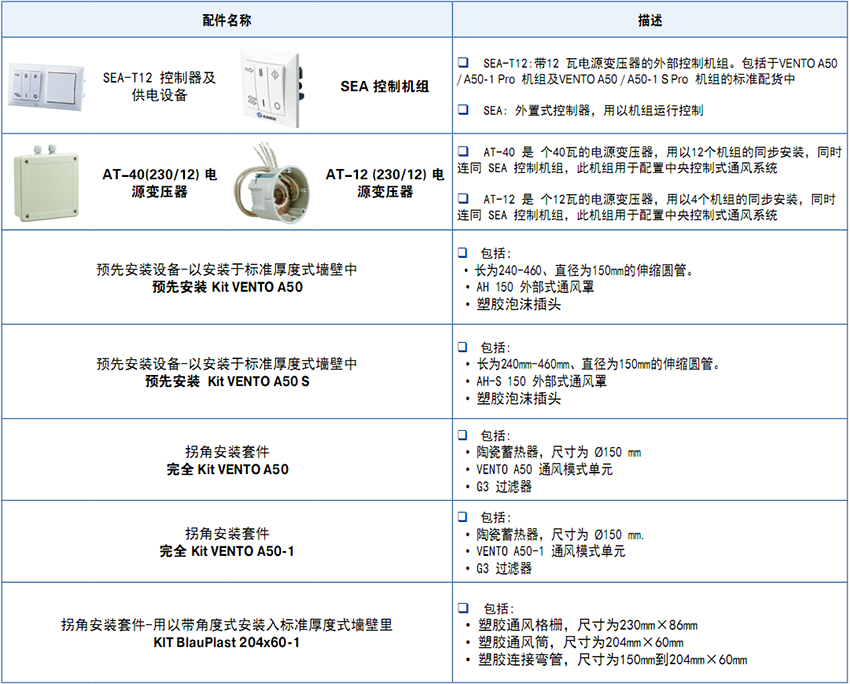Toggle 包括 checkbox in Kit VENTO A50 S row

click(x=463, y=347)
